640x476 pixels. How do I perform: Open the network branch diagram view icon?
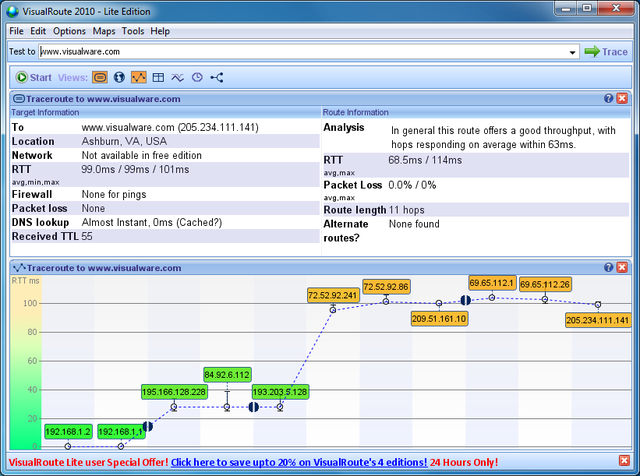[217, 77]
